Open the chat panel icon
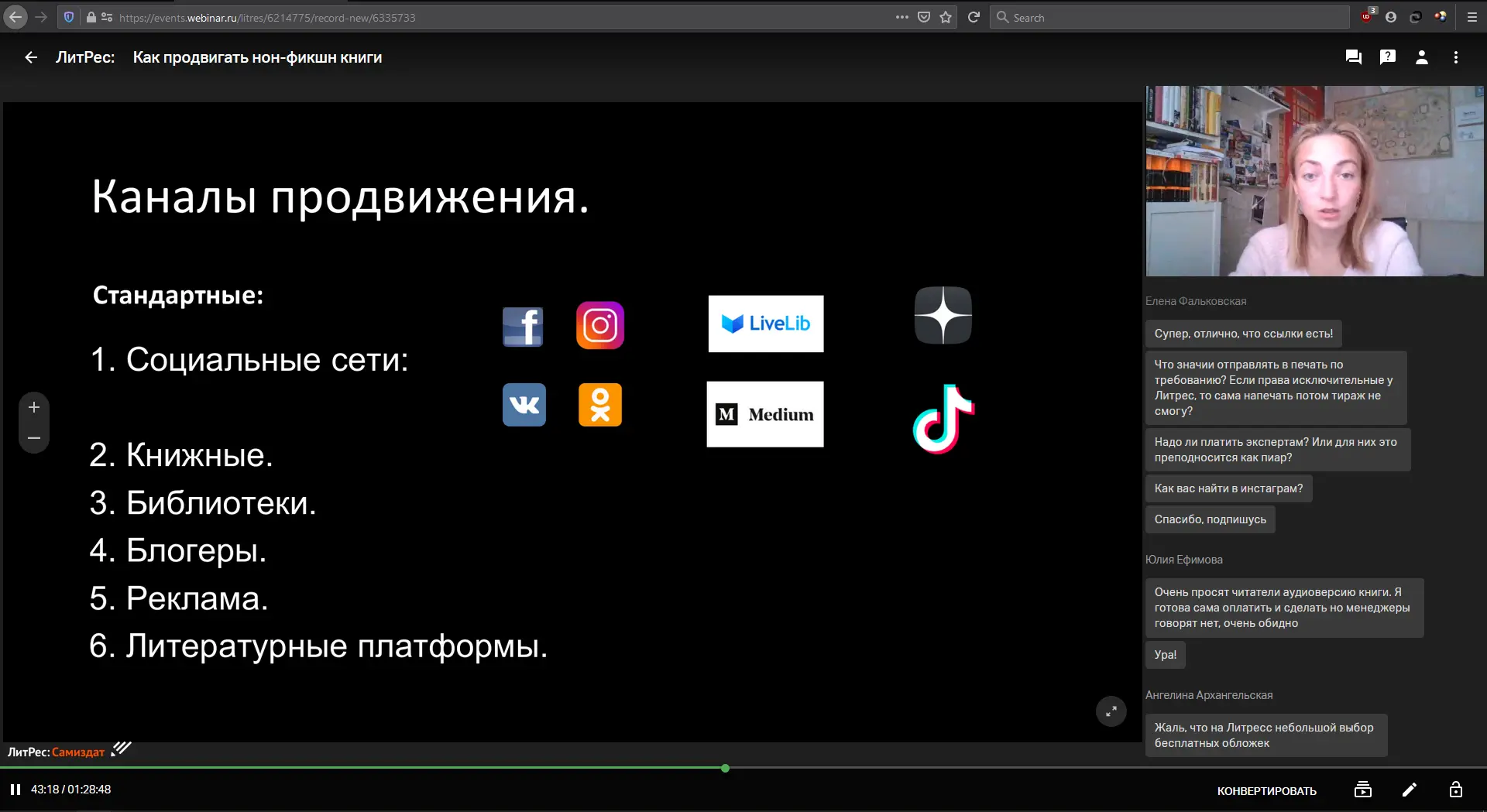 click(x=1353, y=57)
